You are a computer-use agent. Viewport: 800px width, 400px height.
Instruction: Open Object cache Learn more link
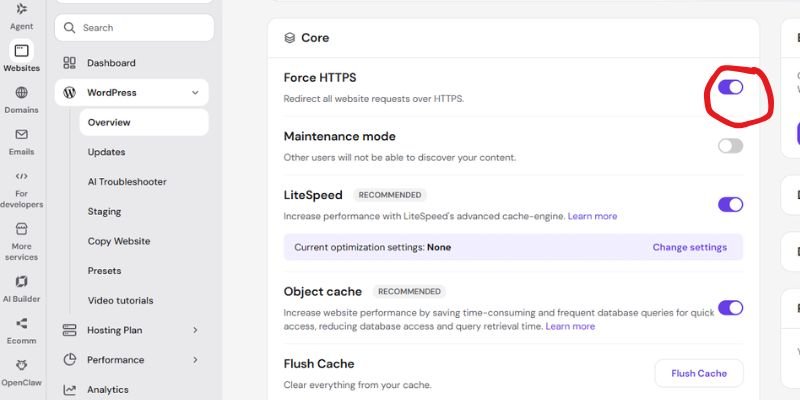click(x=570, y=326)
